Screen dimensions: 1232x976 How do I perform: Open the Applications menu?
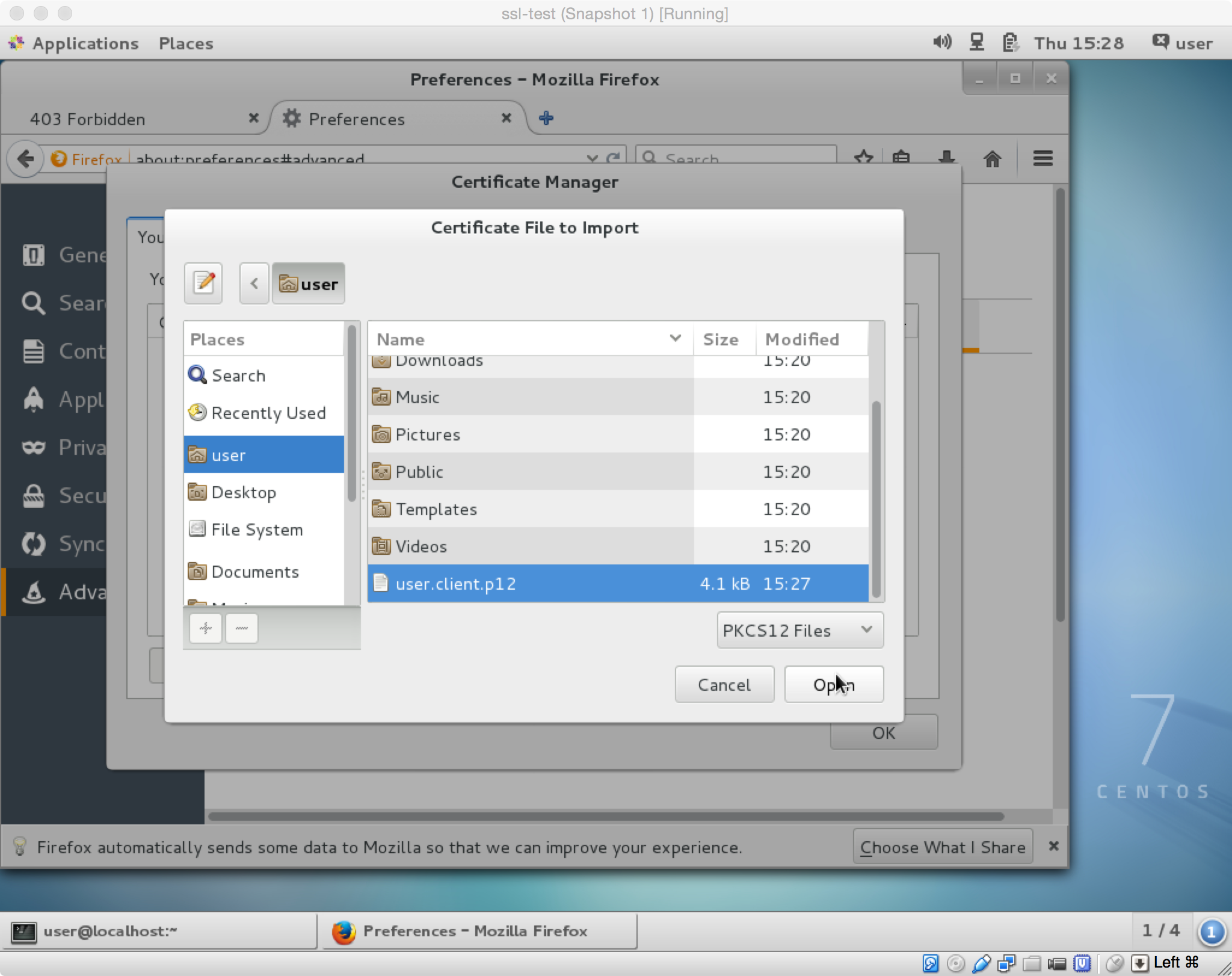(74, 43)
